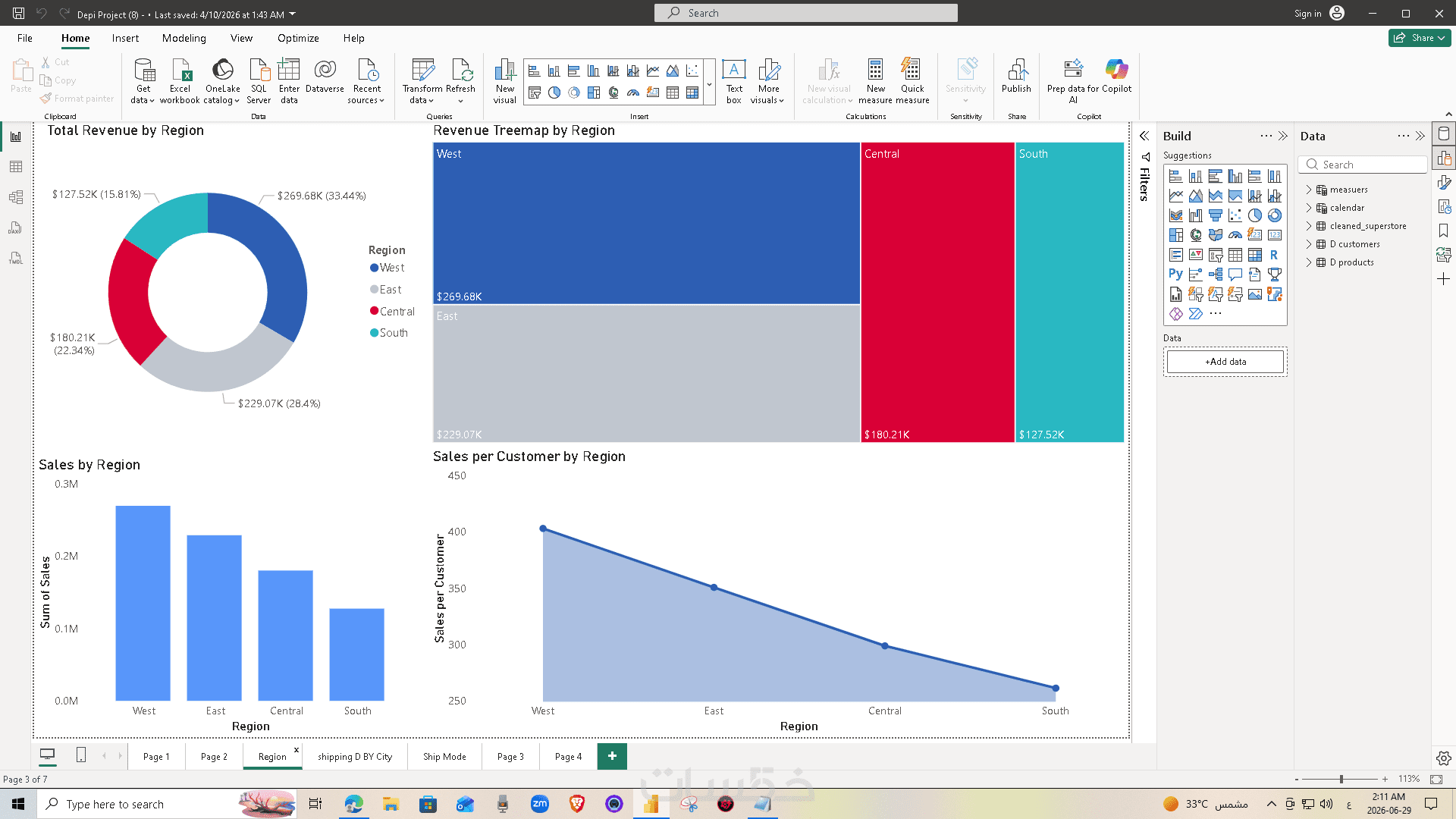Import from Excel workbook

tap(180, 82)
